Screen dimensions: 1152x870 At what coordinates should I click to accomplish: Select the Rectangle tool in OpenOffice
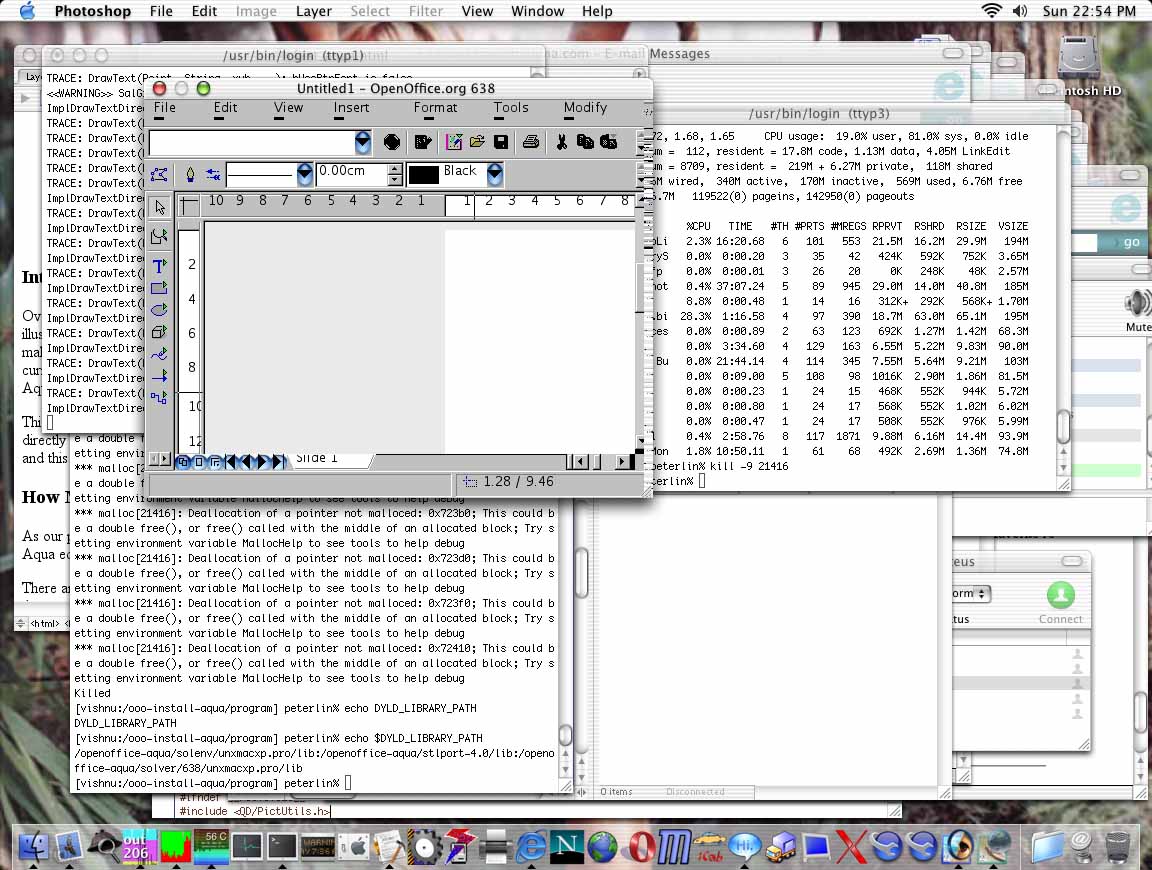point(159,288)
